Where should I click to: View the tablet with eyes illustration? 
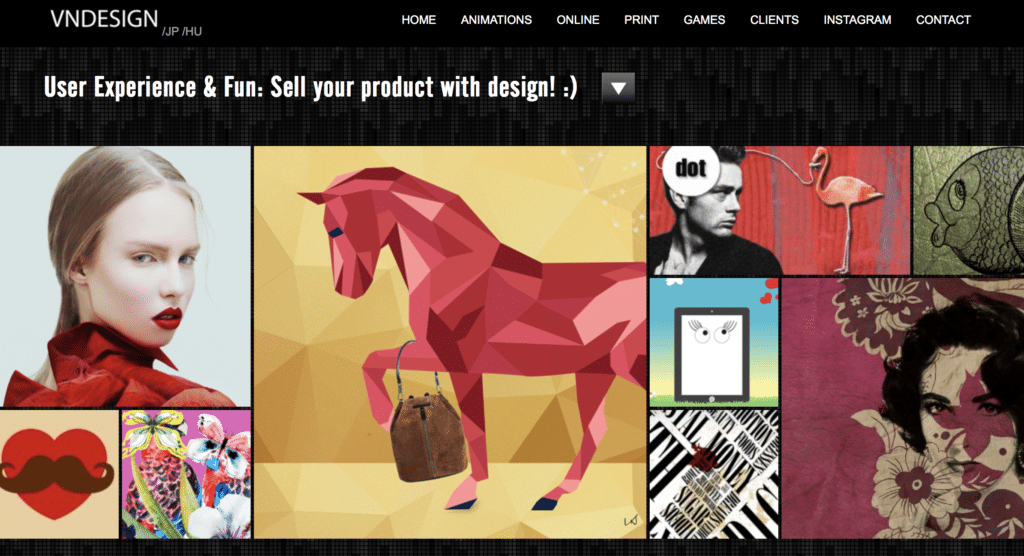pyautogui.click(x=714, y=342)
